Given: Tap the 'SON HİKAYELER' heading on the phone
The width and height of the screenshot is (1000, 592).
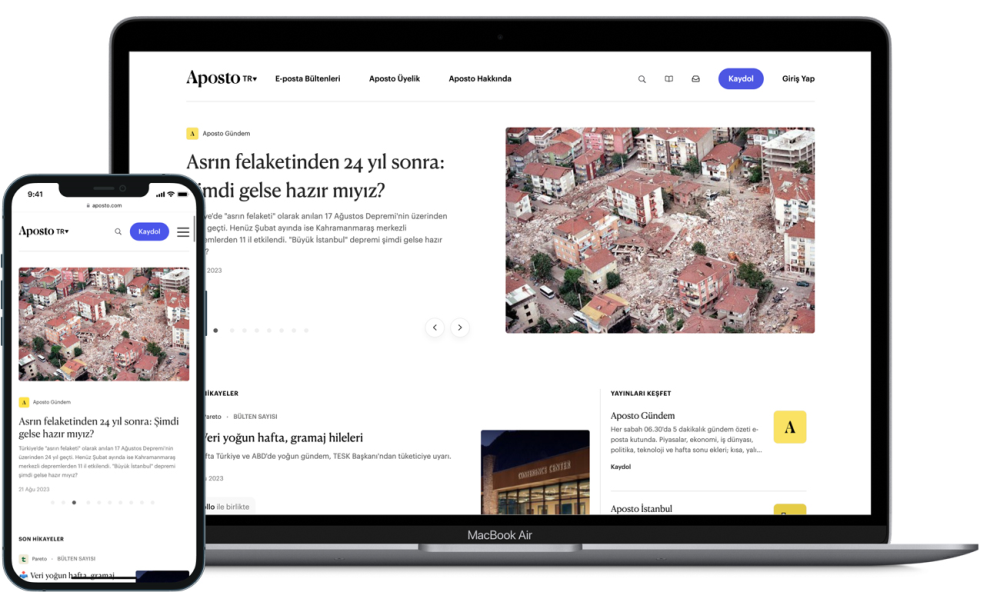Looking at the screenshot, I should pyautogui.click(x=41, y=539).
